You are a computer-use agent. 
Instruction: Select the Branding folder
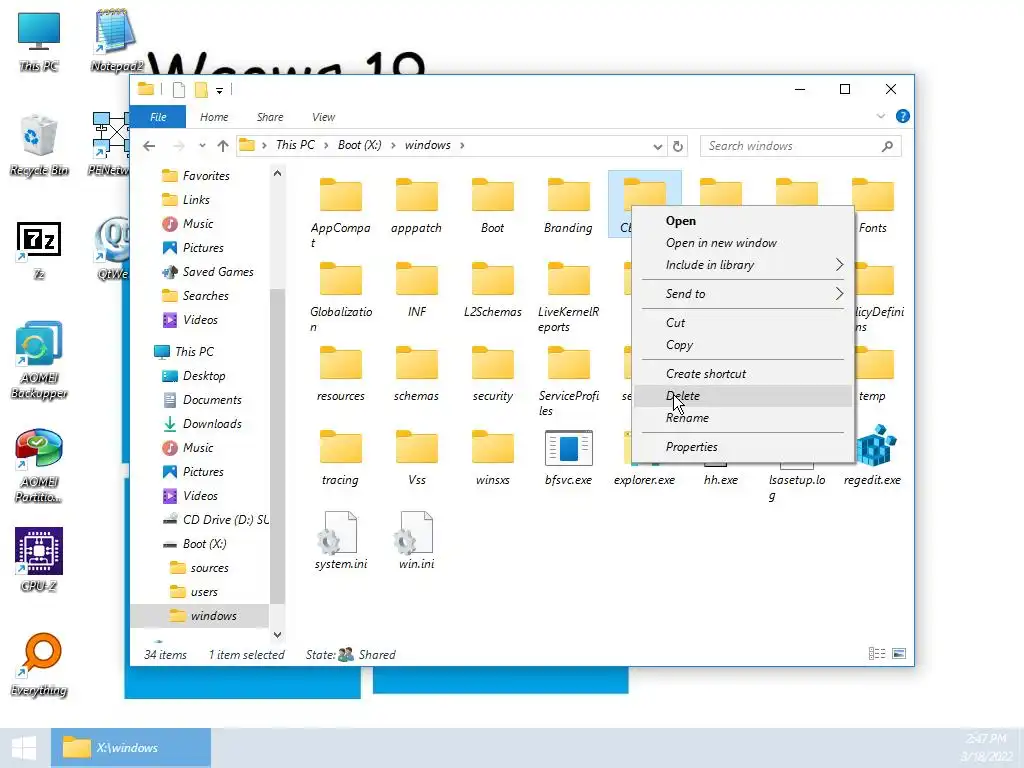[568, 205]
